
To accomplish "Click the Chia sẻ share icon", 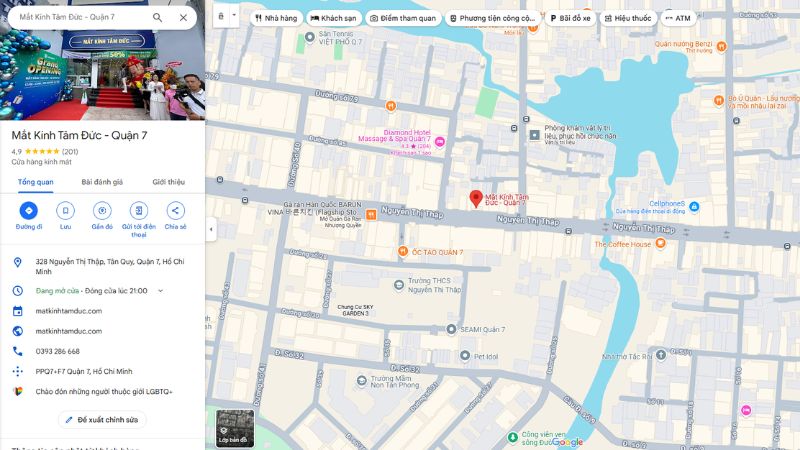I will click(176, 211).
